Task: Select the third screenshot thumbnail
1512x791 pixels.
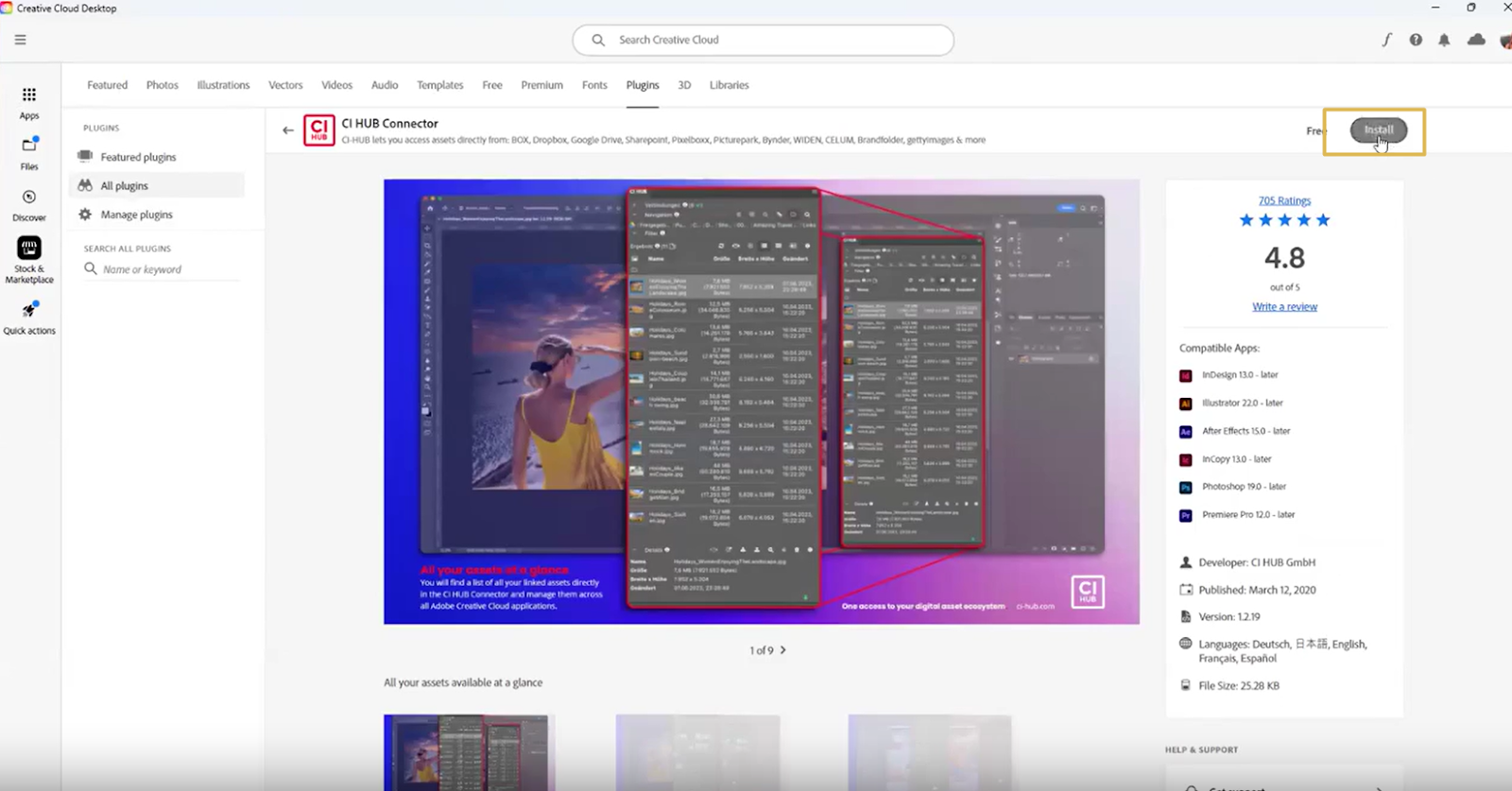Action: [x=930, y=752]
